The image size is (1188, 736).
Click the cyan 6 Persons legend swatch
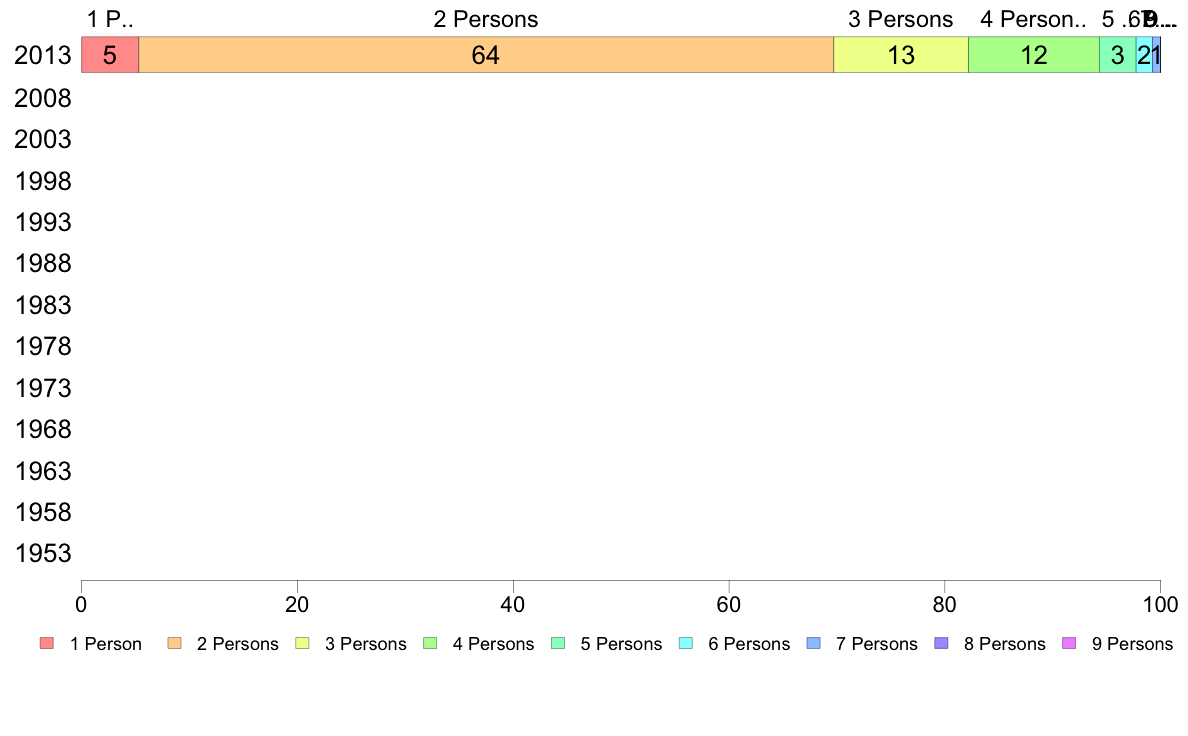686,644
